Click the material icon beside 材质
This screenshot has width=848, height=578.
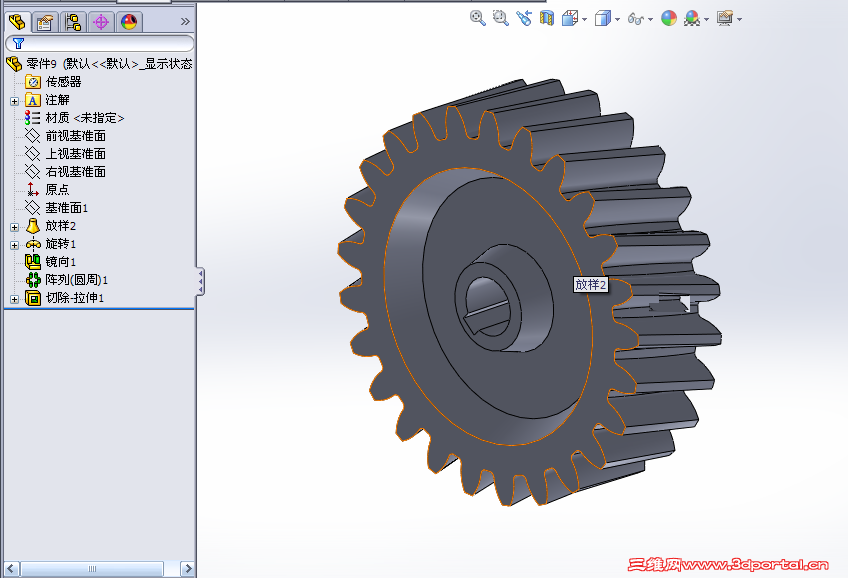tap(32, 118)
